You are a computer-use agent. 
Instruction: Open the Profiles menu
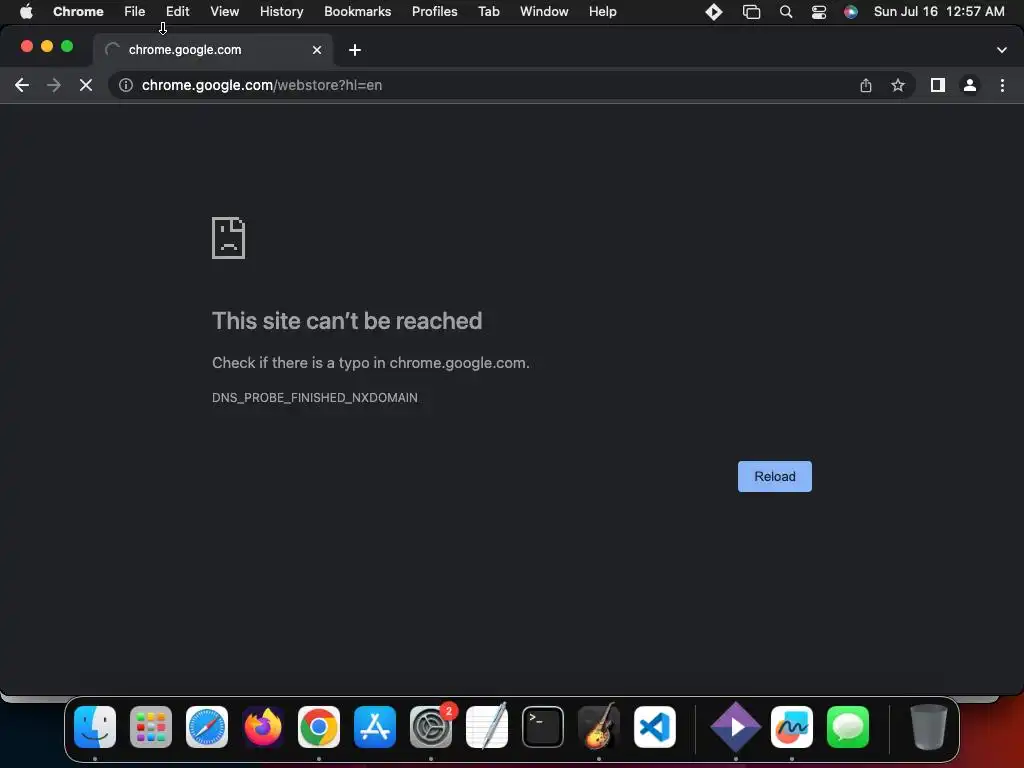pos(434,11)
